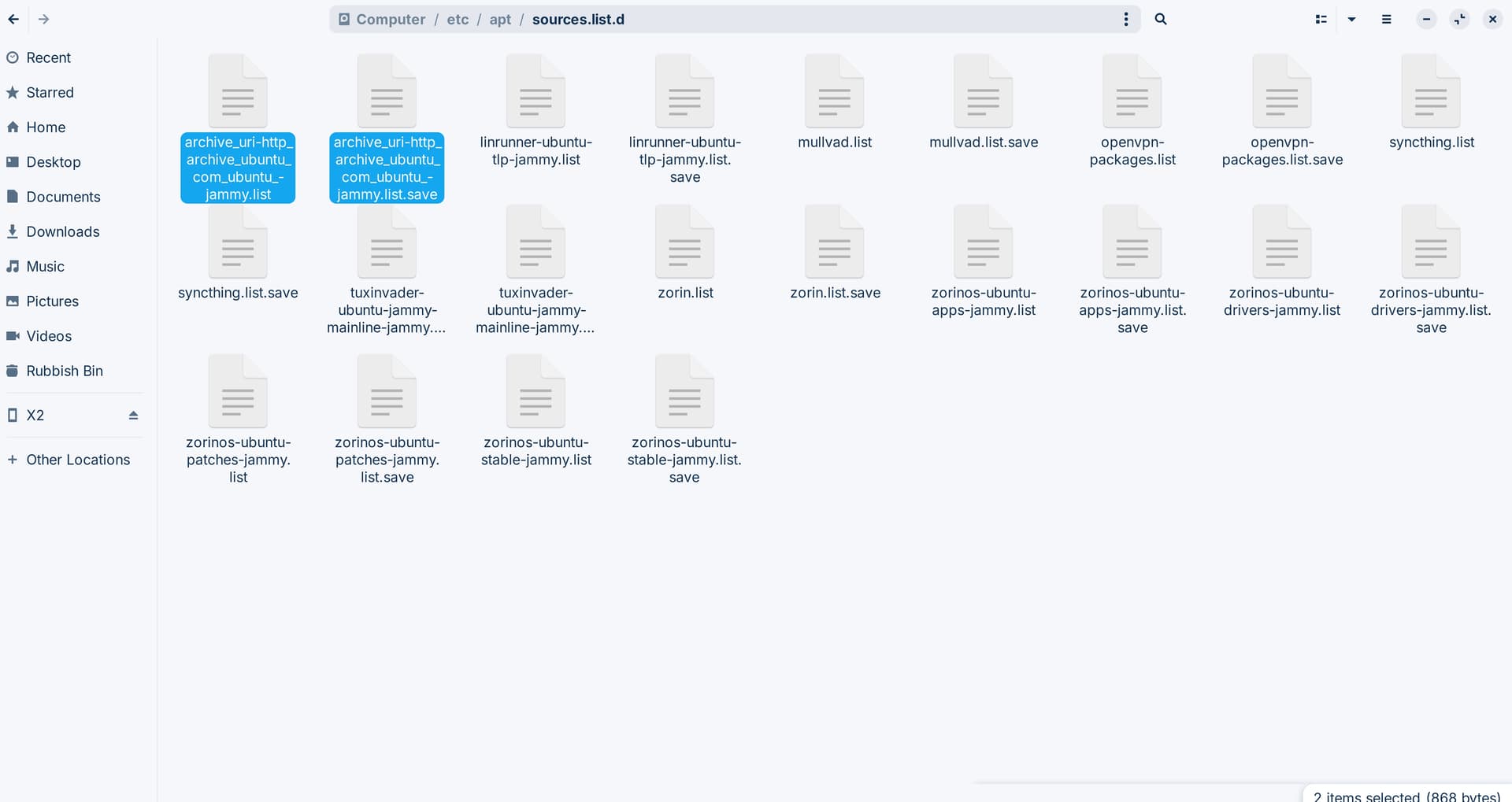Navigate to Computer in path bar
The image size is (1512, 802).
[x=382, y=19]
